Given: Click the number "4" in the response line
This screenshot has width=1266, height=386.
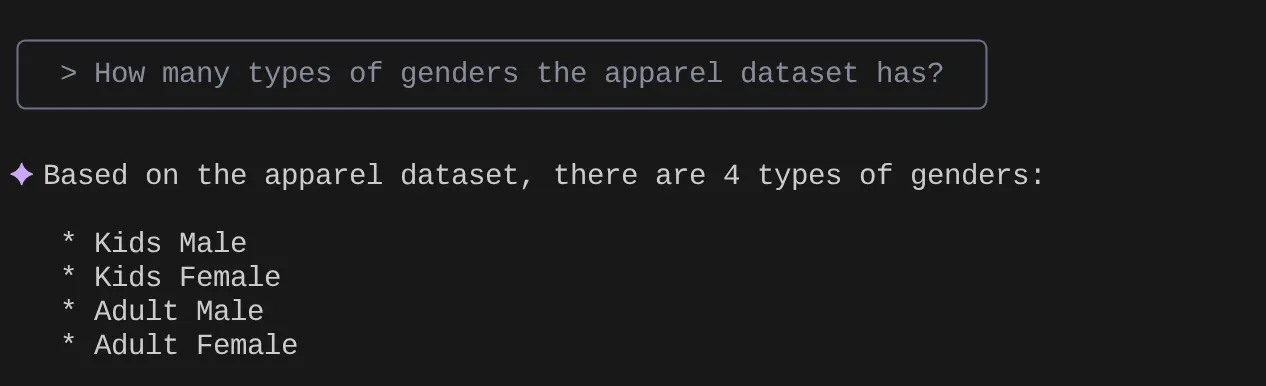Looking at the screenshot, I should 731,176.
